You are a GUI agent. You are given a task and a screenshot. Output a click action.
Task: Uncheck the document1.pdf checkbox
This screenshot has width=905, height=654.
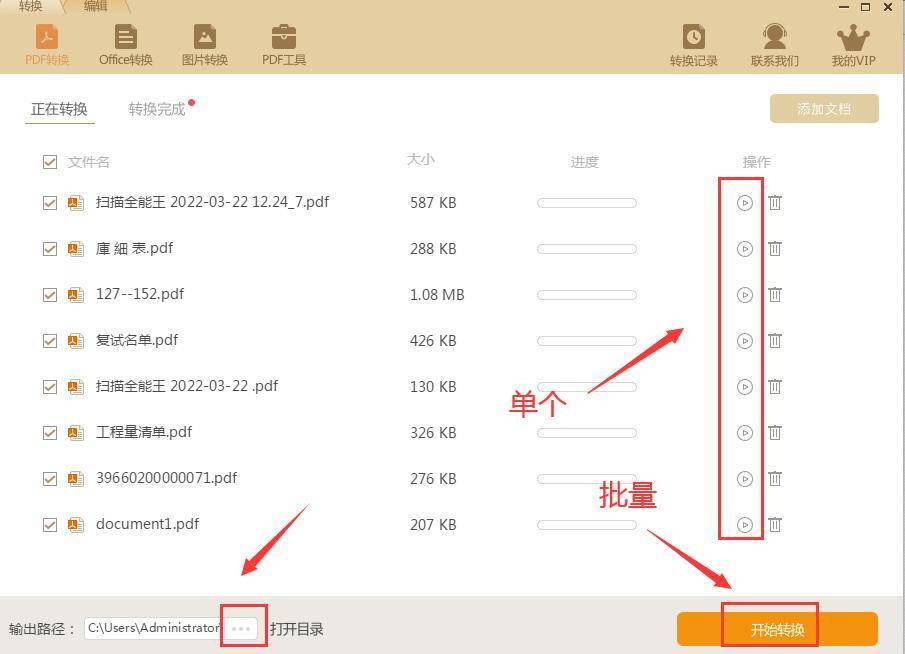click(50, 525)
